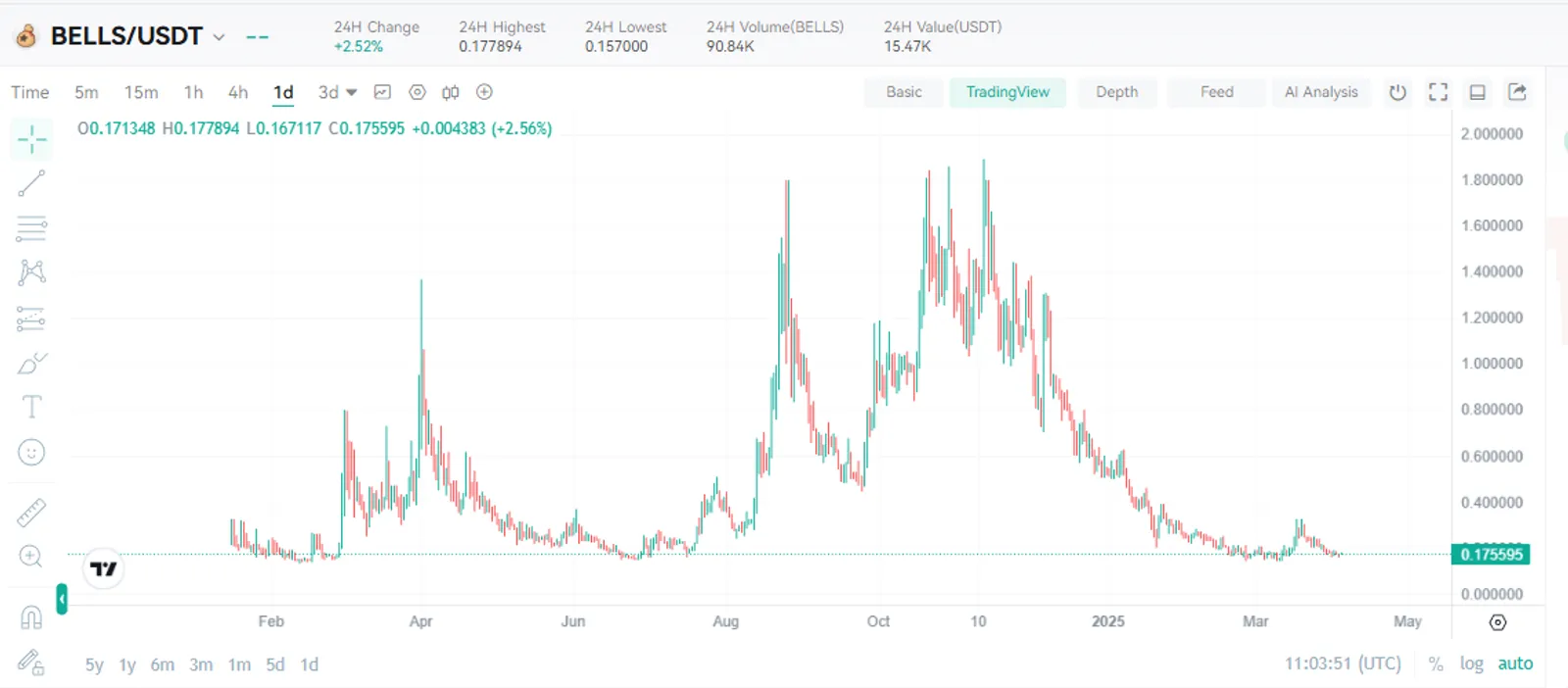1568x688 pixels.
Task: Toggle the auto scale mode
Action: point(1515,663)
